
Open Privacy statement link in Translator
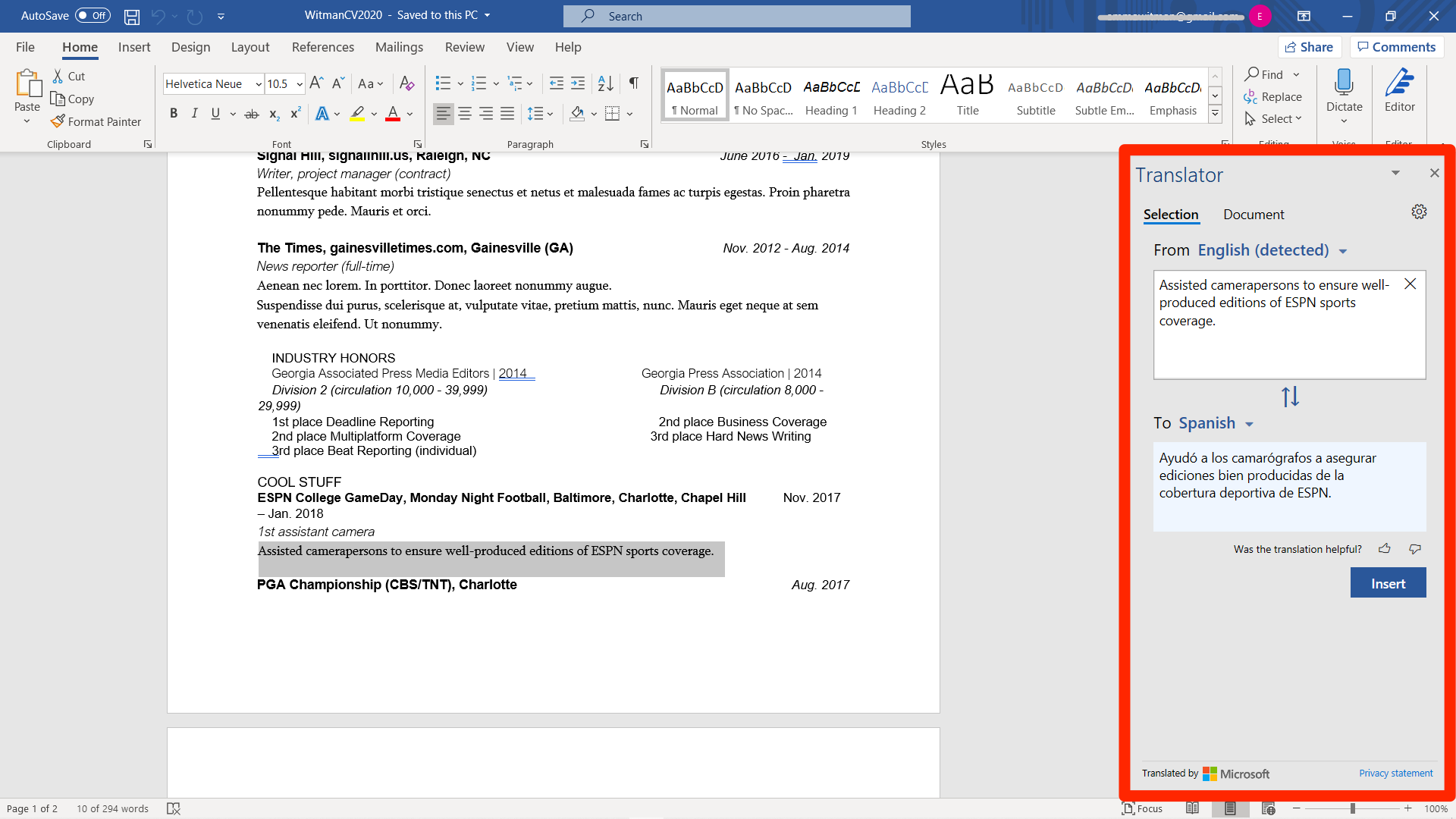pos(1396,772)
